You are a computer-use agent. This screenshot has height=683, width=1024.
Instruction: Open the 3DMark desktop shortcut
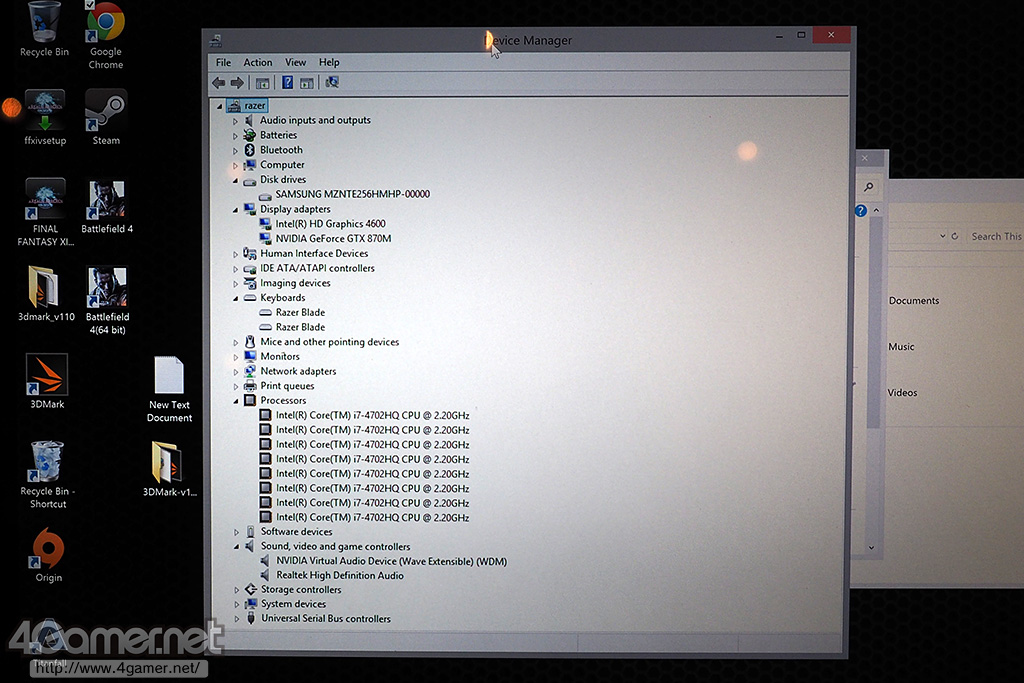pos(47,381)
